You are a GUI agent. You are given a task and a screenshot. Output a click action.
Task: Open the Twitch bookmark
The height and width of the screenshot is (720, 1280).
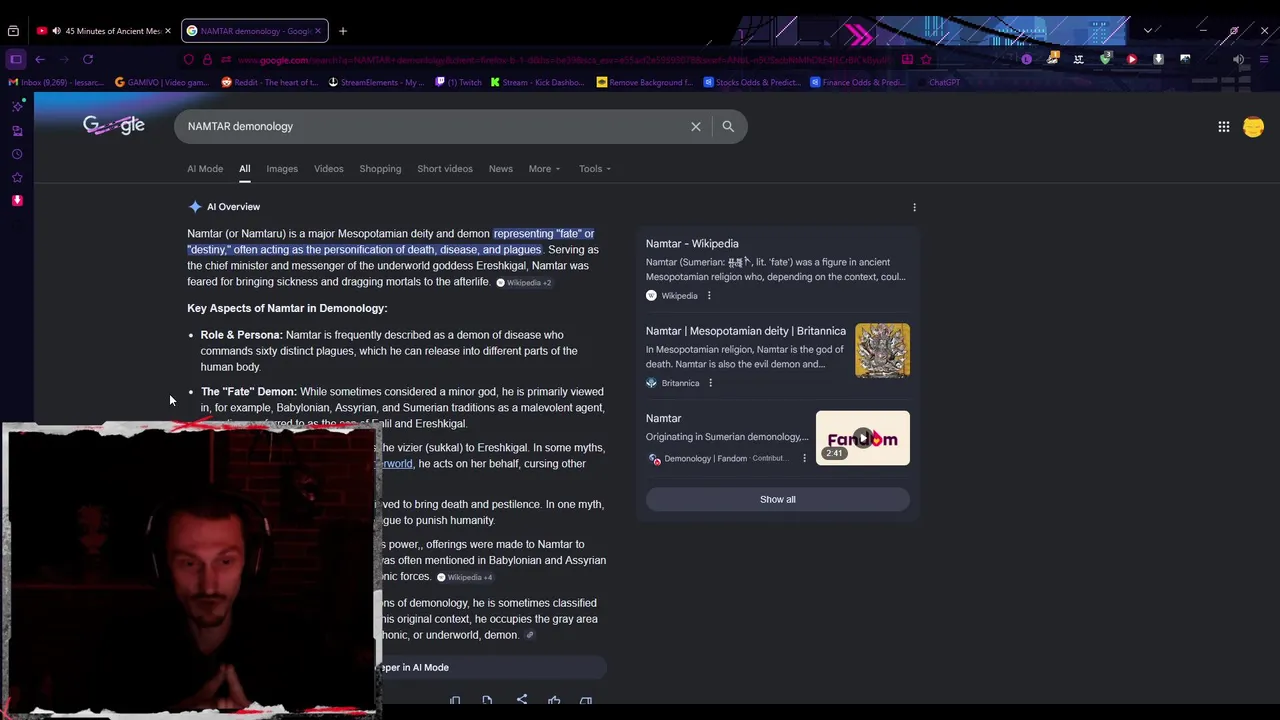[x=459, y=83]
